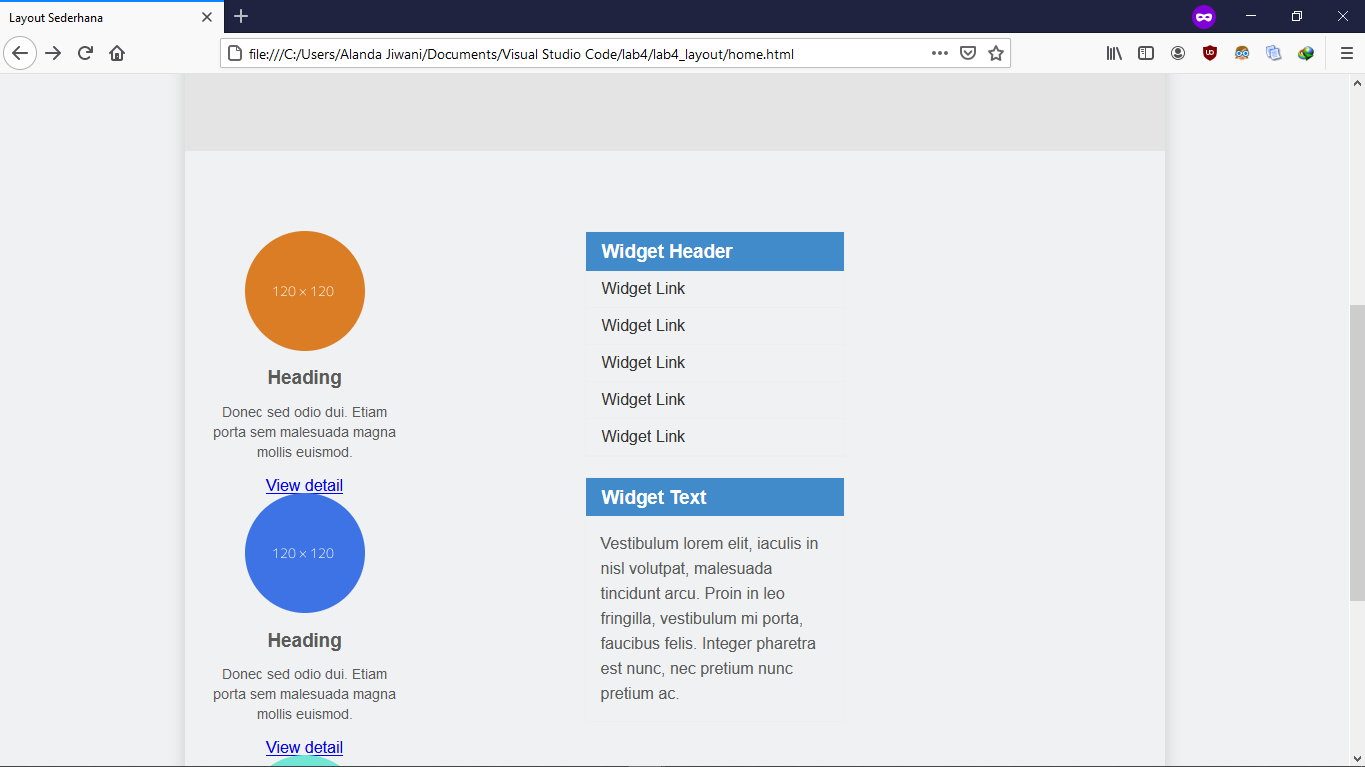Click the Heading under the orange circle
1365x767 pixels.
coord(305,377)
